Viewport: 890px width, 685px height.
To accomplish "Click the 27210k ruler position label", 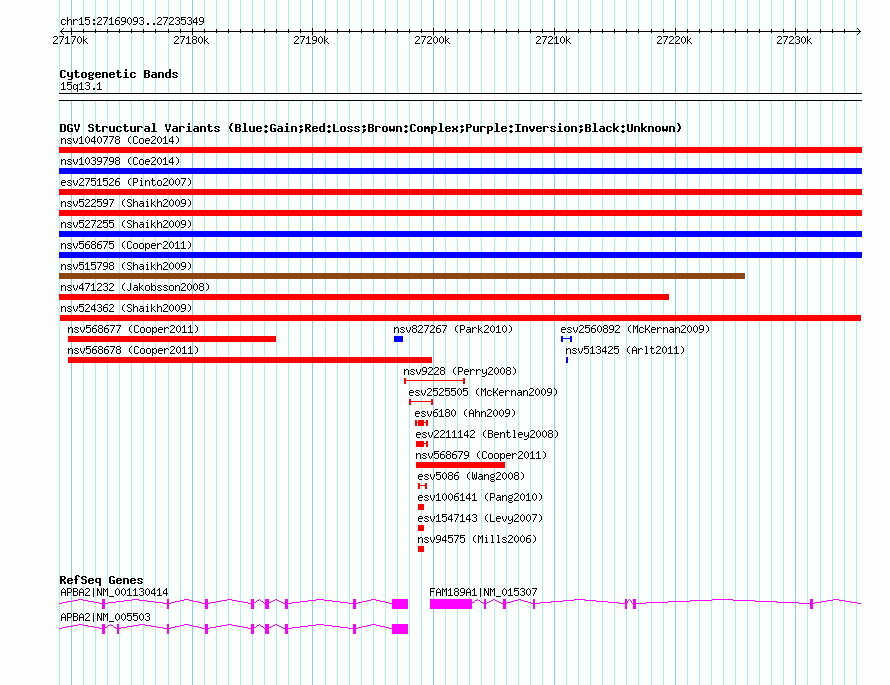I will tap(553, 40).
